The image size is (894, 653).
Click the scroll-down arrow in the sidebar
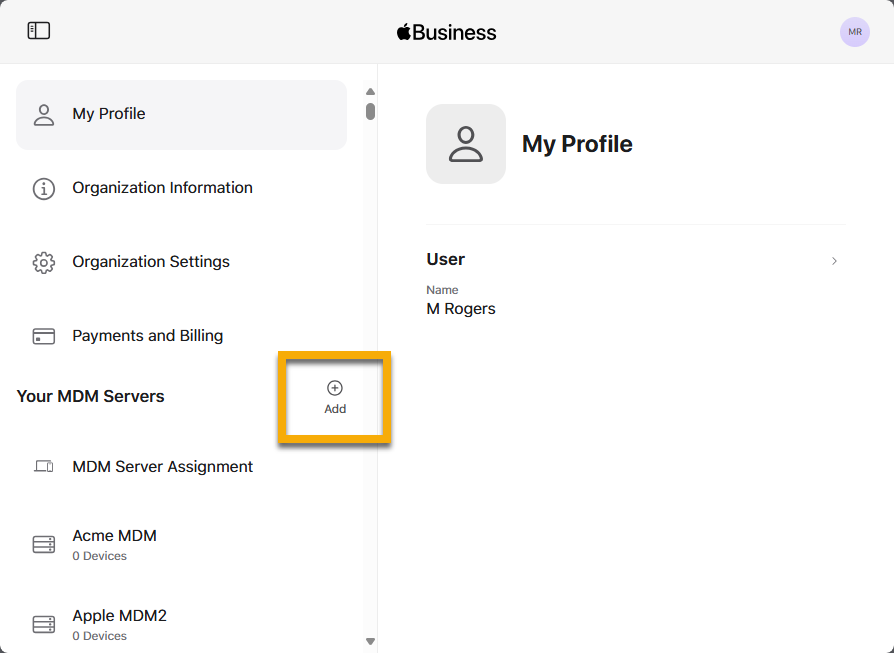(370, 641)
